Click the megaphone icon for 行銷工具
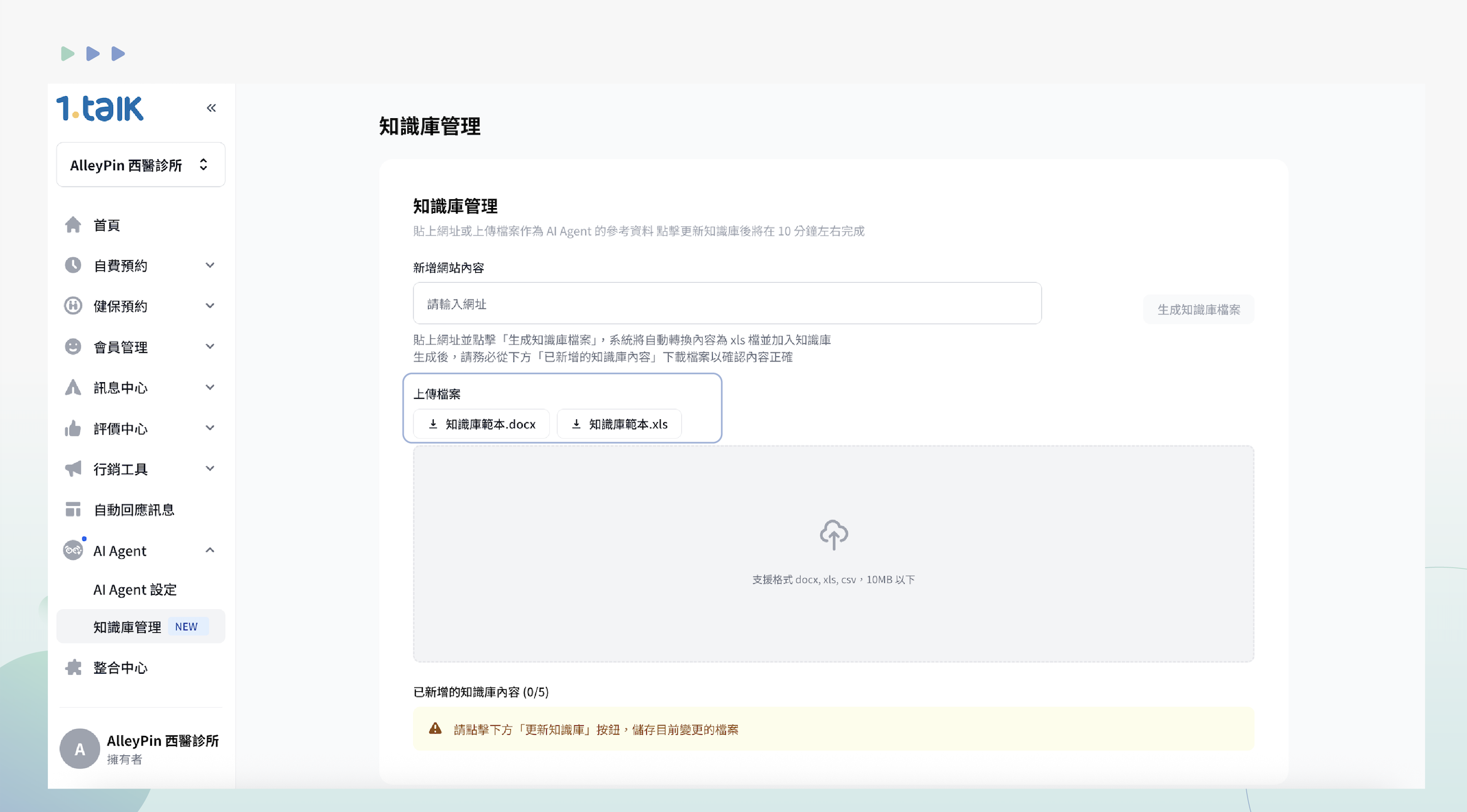The width and height of the screenshot is (1467, 812). [x=73, y=469]
